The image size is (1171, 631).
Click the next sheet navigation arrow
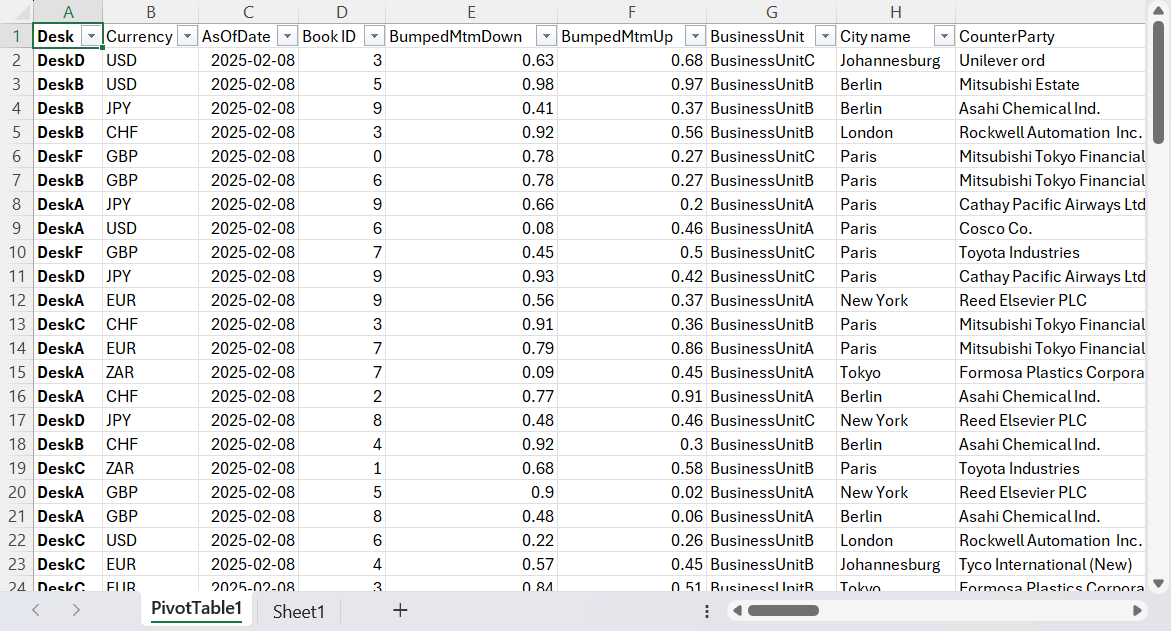click(x=76, y=610)
